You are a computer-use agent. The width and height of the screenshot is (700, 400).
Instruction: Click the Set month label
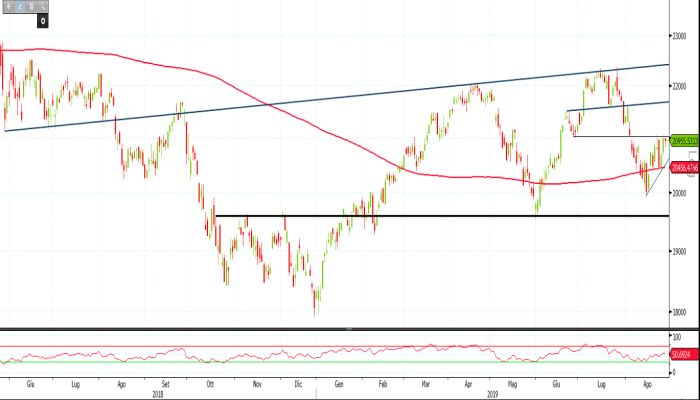(166, 384)
